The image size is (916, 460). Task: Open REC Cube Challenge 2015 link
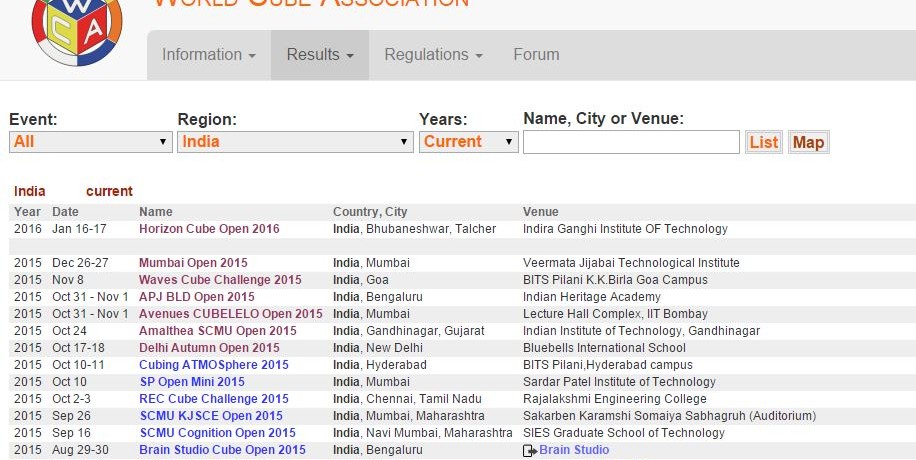pyautogui.click(x=214, y=399)
